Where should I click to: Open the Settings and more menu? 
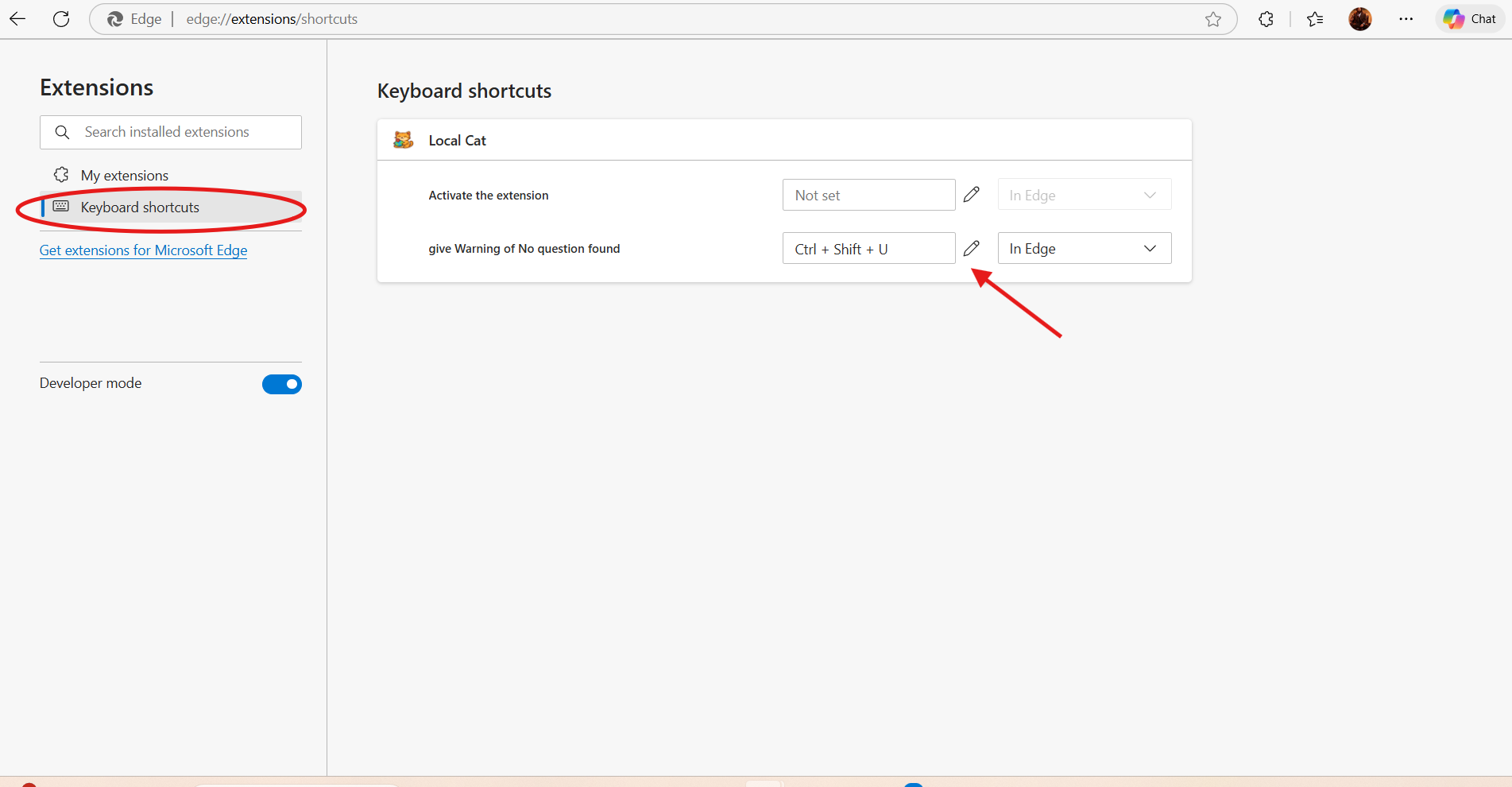[x=1406, y=18]
